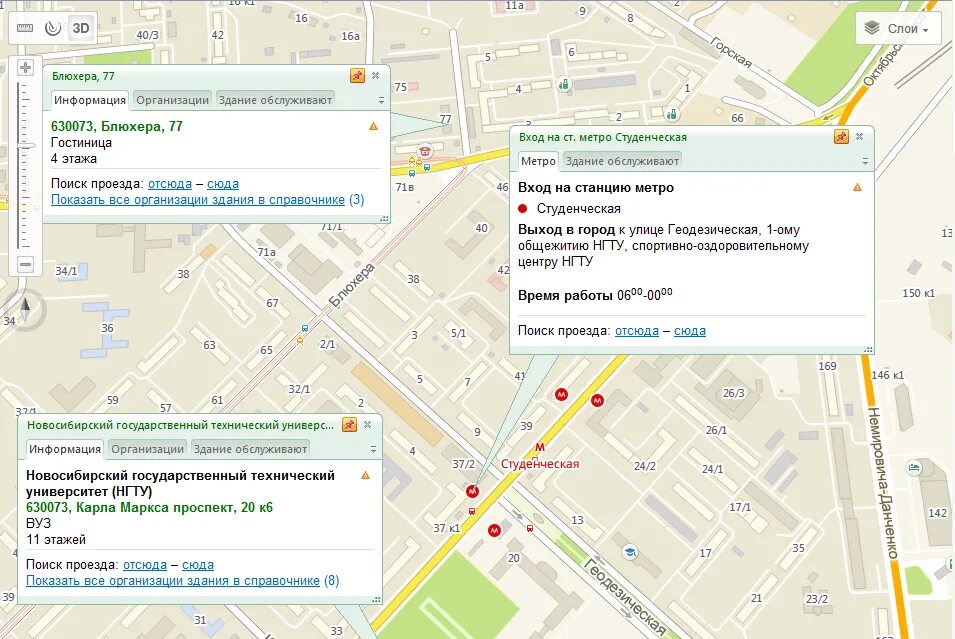Report an error on the НГТУ card
Image resolution: width=955 pixels, height=639 pixels.
point(365,475)
